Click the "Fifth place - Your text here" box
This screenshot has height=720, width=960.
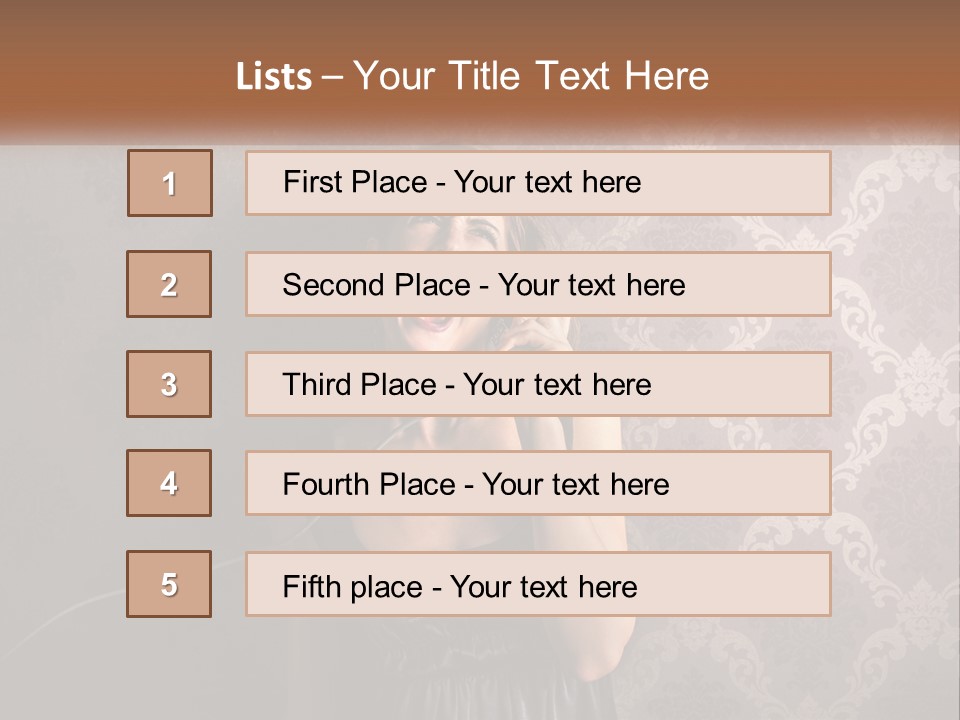pyautogui.click(x=538, y=584)
